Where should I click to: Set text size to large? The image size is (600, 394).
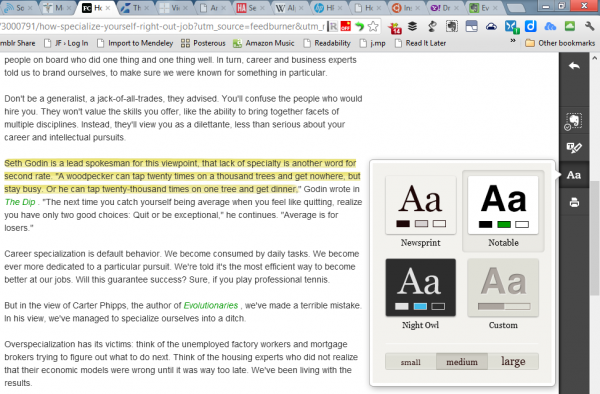(513, 361)
